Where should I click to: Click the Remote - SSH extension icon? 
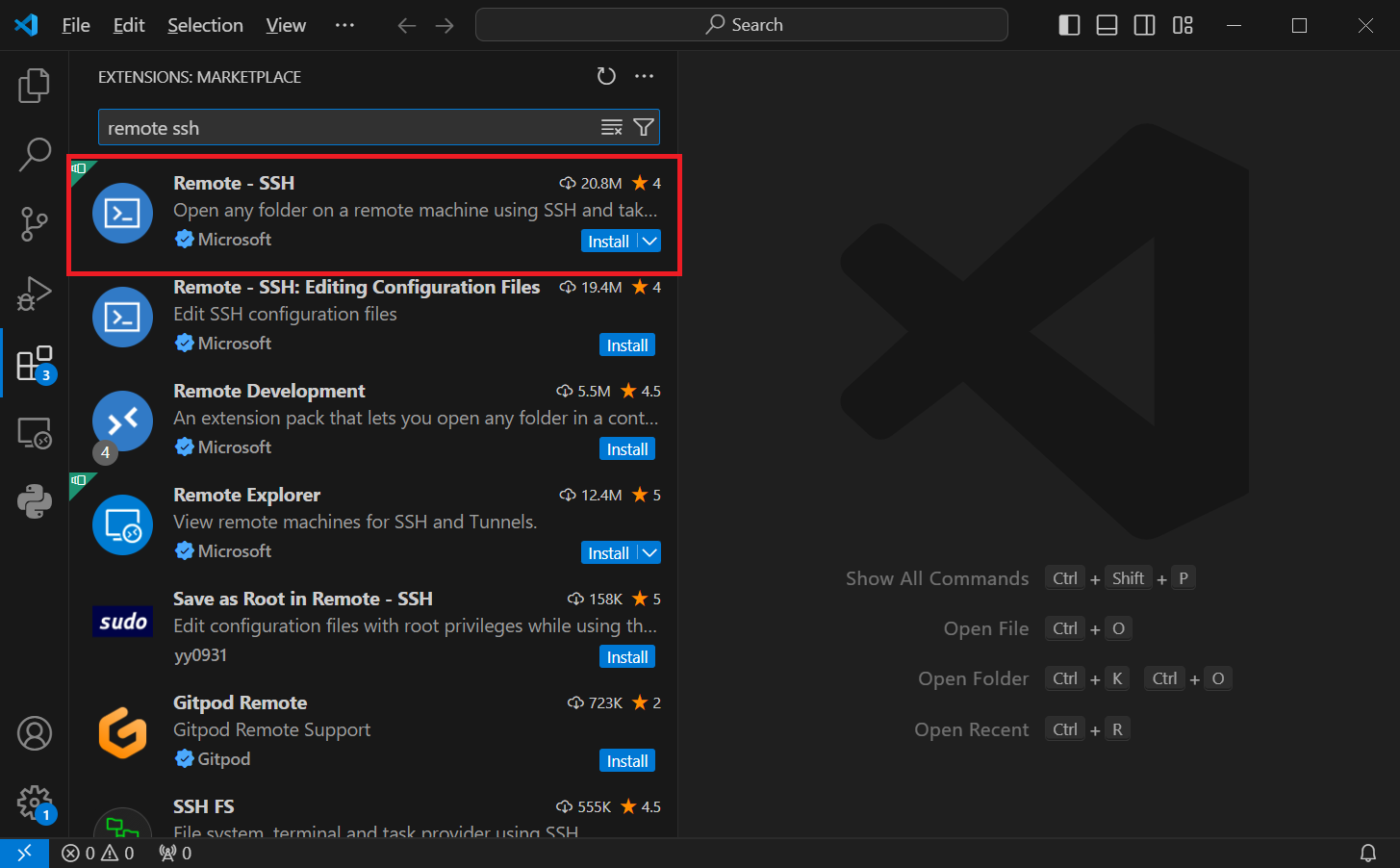click(x=122, y=213)
